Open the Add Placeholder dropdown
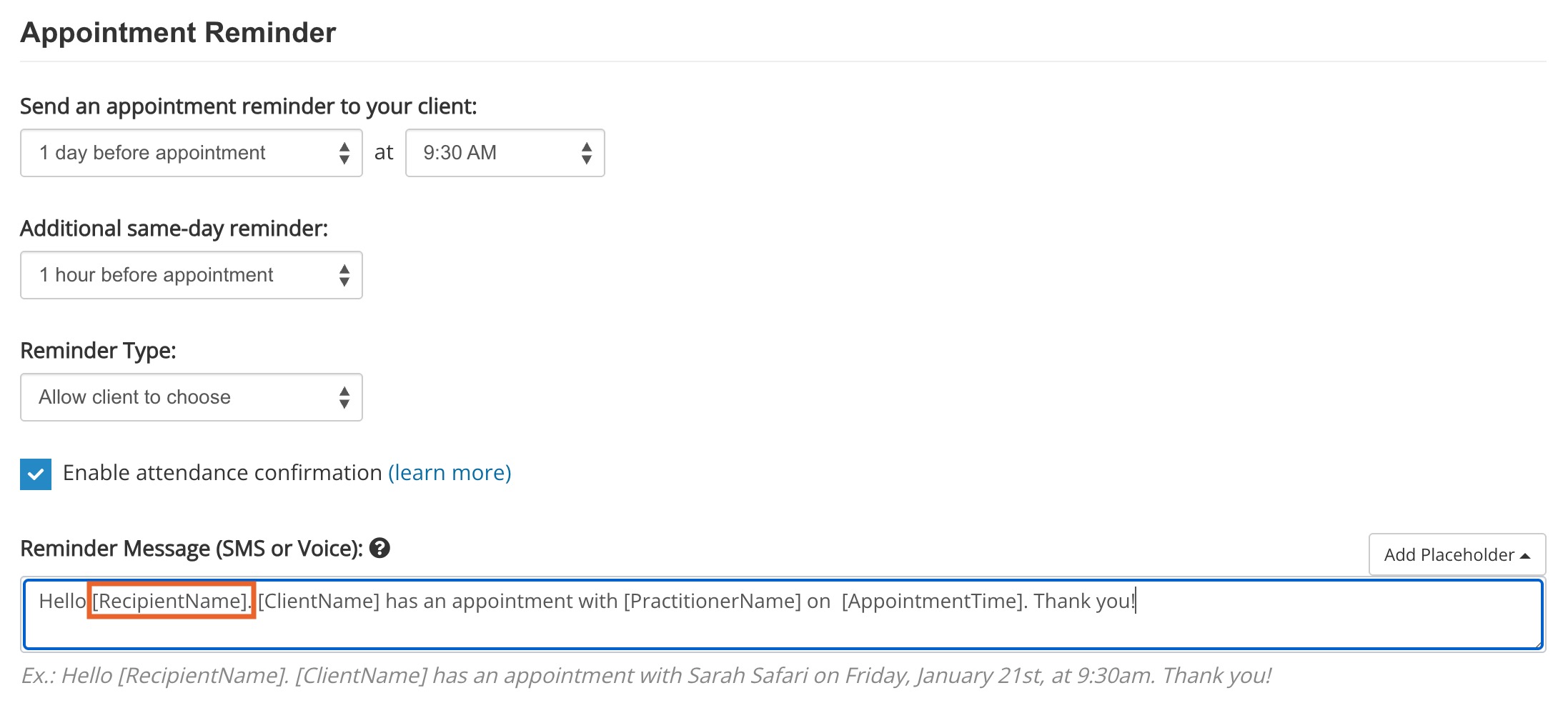 pos(1457,554)
